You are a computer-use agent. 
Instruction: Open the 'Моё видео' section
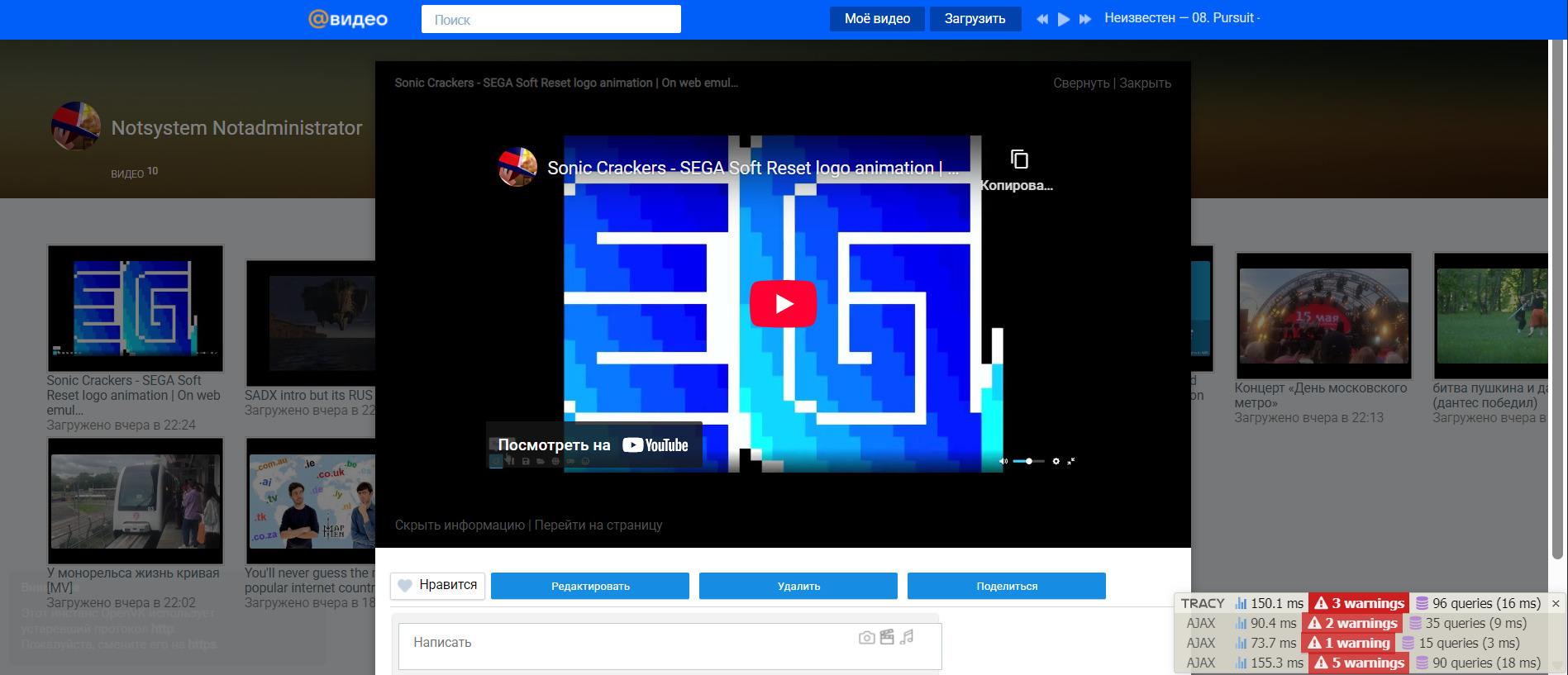click(x=877, y=19)
